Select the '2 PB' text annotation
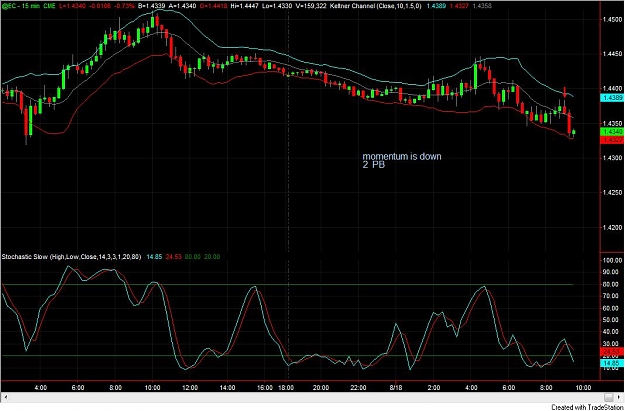The height and width of the screenshot is (411, 625). [373, 165]
